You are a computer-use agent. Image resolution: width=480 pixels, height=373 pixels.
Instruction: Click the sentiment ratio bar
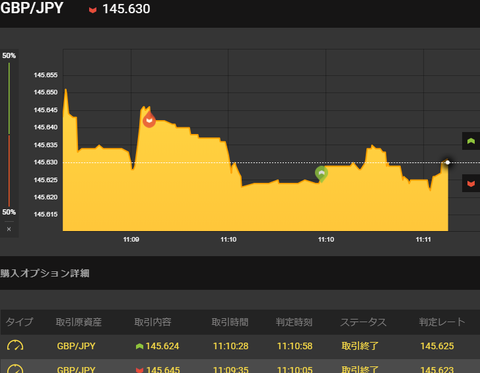coord(9,134)
